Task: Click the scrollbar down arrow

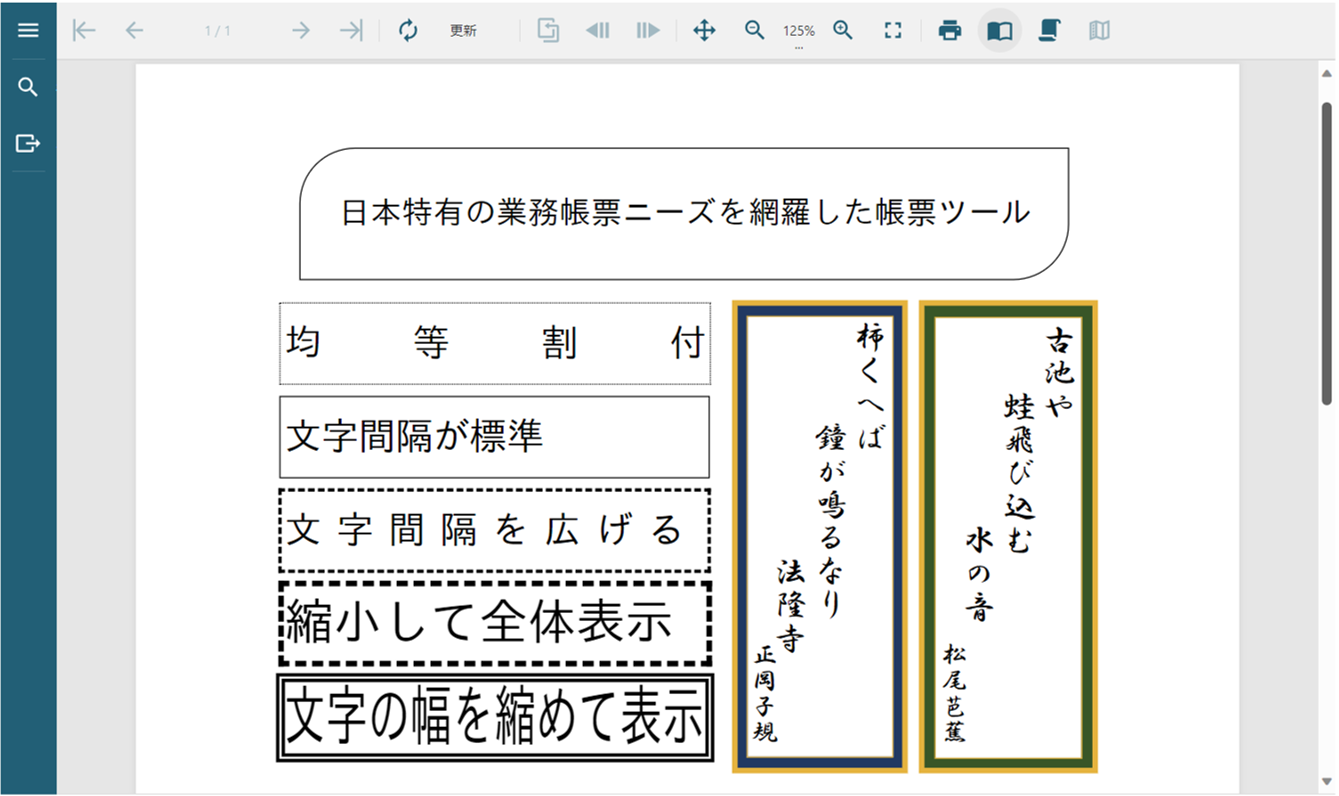Action: 1327,780
